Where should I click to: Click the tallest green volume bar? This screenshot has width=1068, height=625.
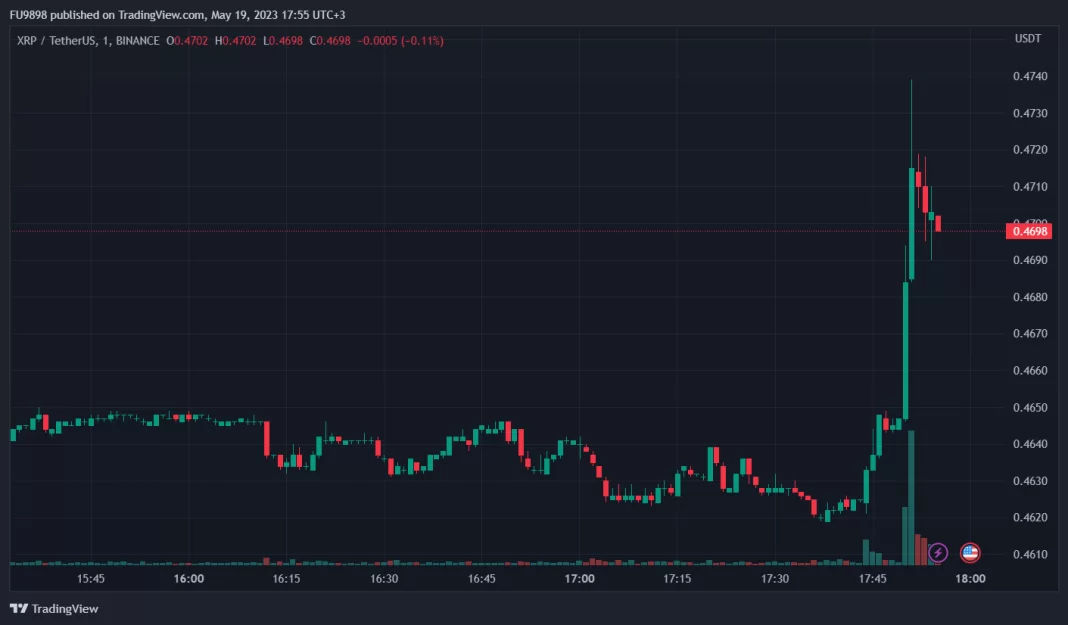point(910,500)
